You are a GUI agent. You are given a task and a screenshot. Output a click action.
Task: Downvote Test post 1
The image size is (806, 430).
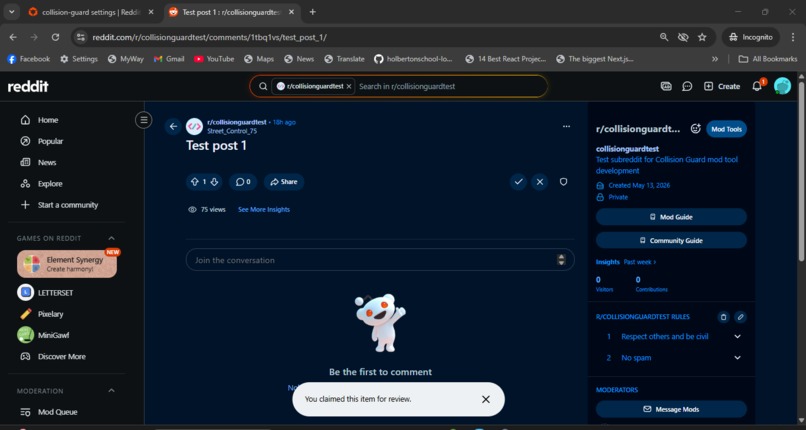[214, 182]
